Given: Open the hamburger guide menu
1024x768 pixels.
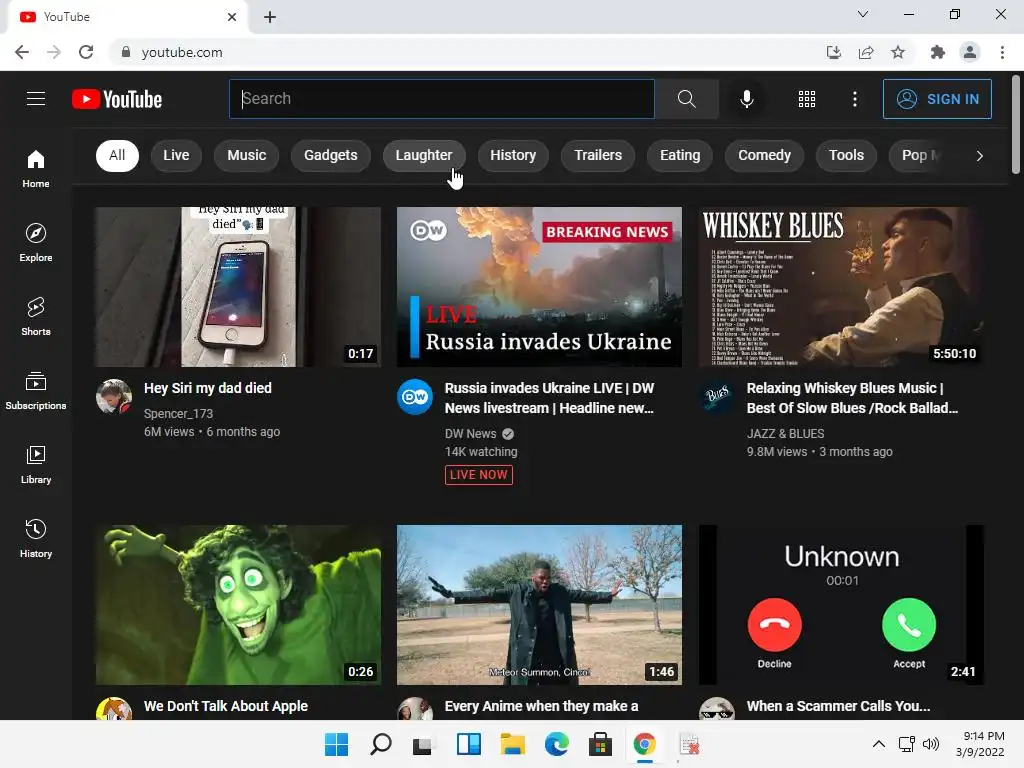Looking at the screenshot, I should point(36,99).
